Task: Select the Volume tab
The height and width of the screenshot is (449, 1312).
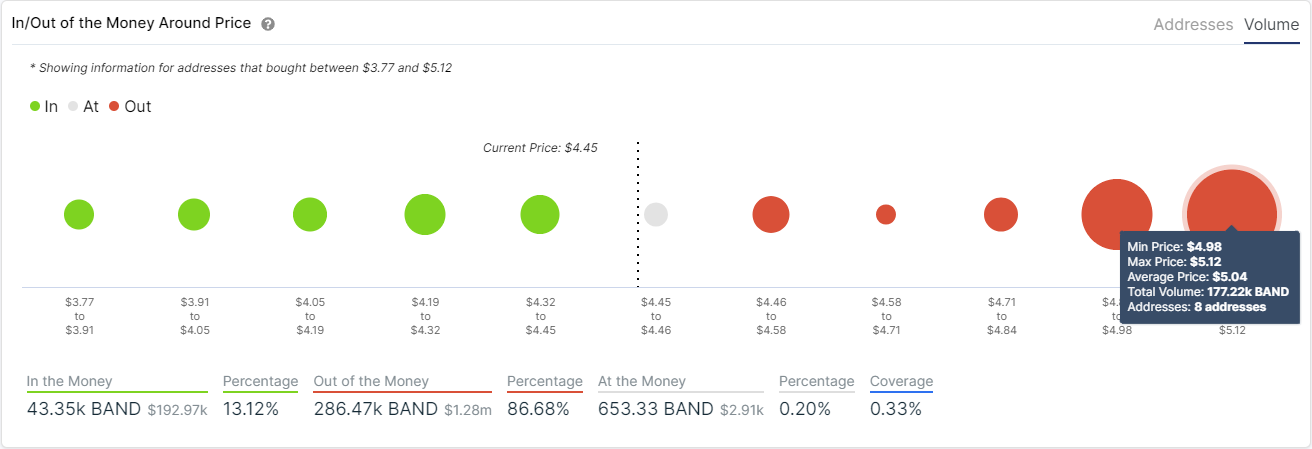Action: 1271,25
